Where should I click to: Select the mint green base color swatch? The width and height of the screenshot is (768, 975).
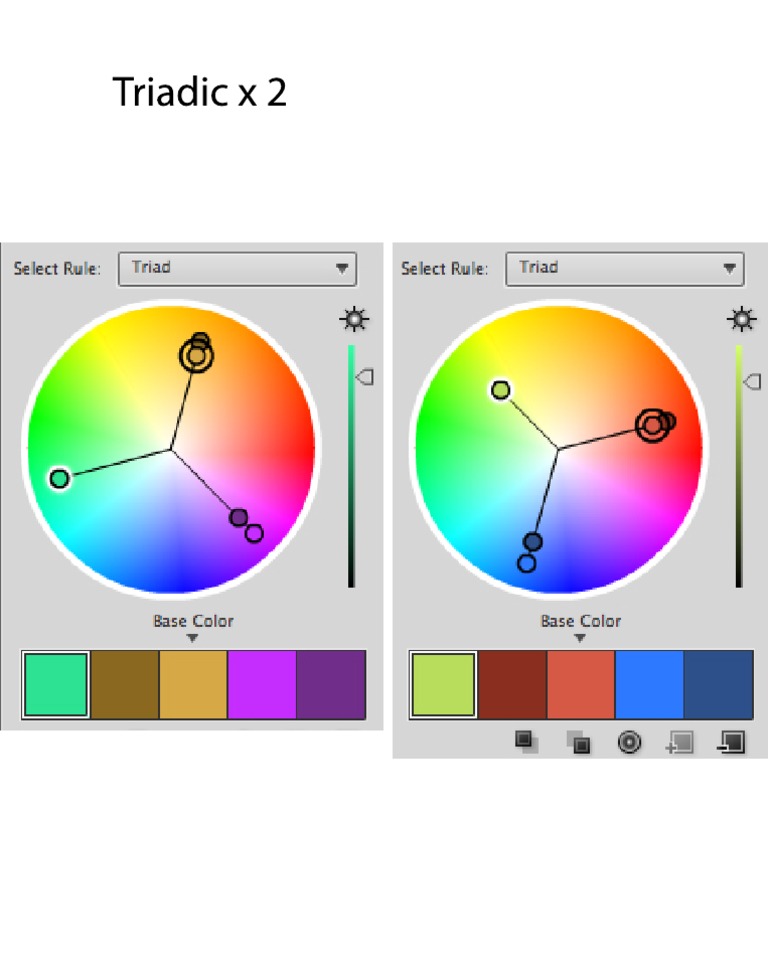[56, 684]
